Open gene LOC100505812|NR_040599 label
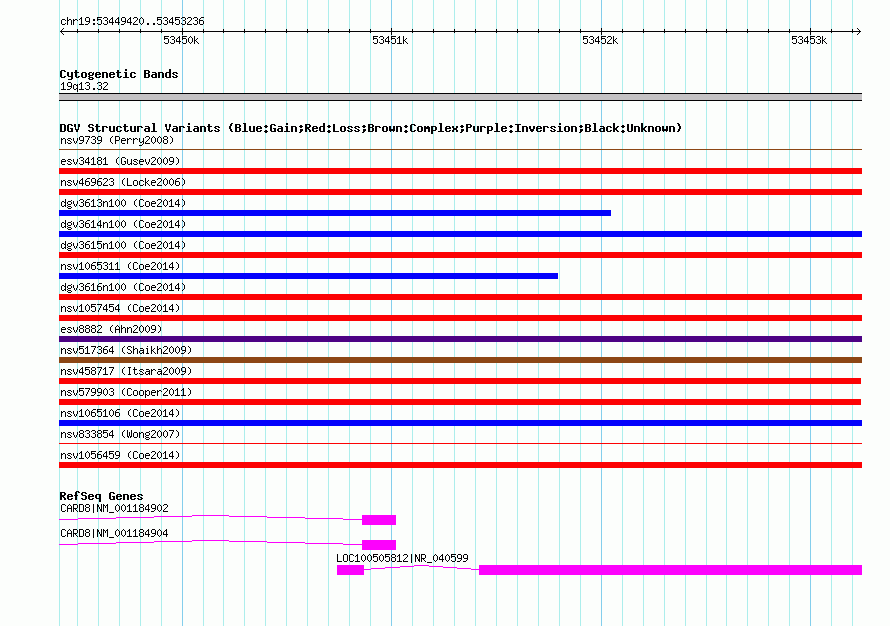This screenshot has width=890, height=626. point(402,558)
